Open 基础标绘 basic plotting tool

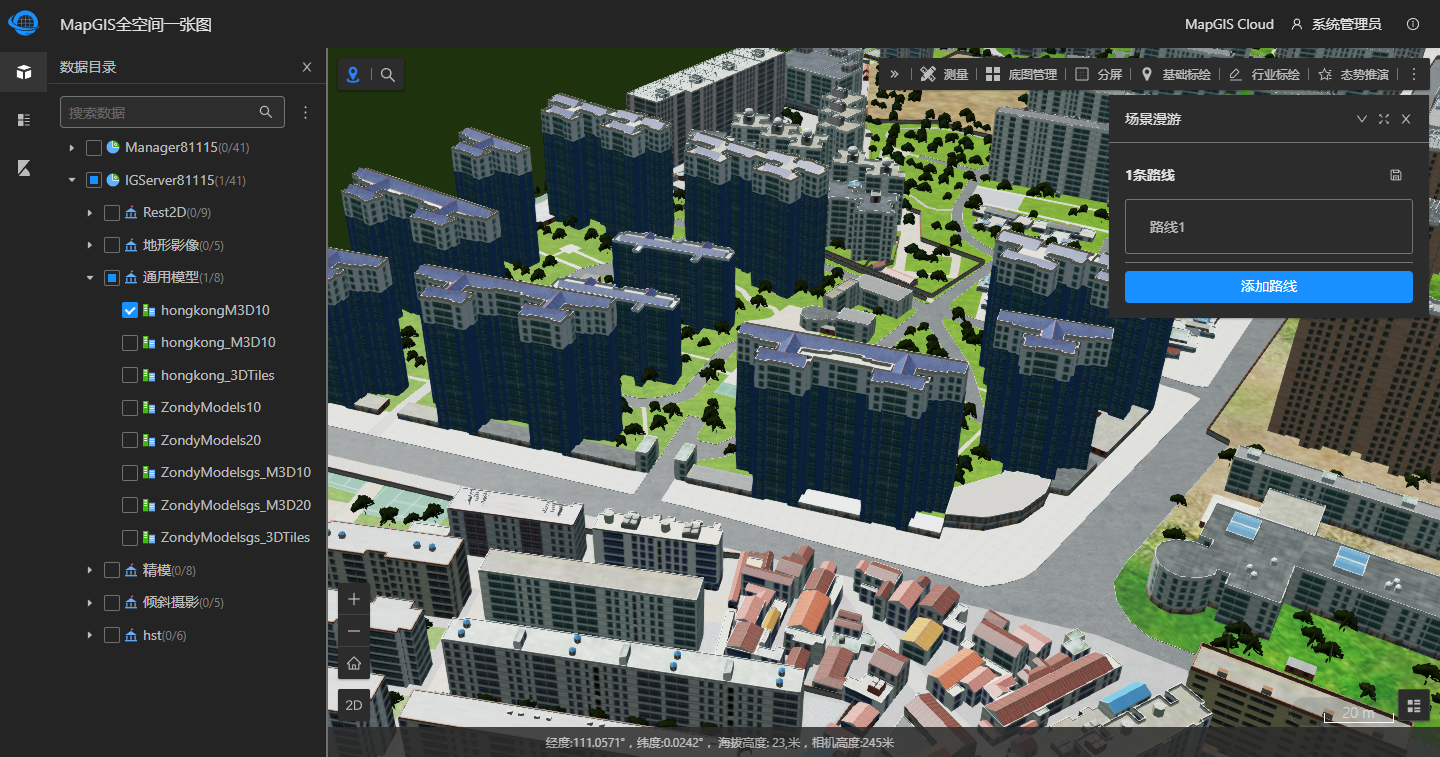(1175, 74)
